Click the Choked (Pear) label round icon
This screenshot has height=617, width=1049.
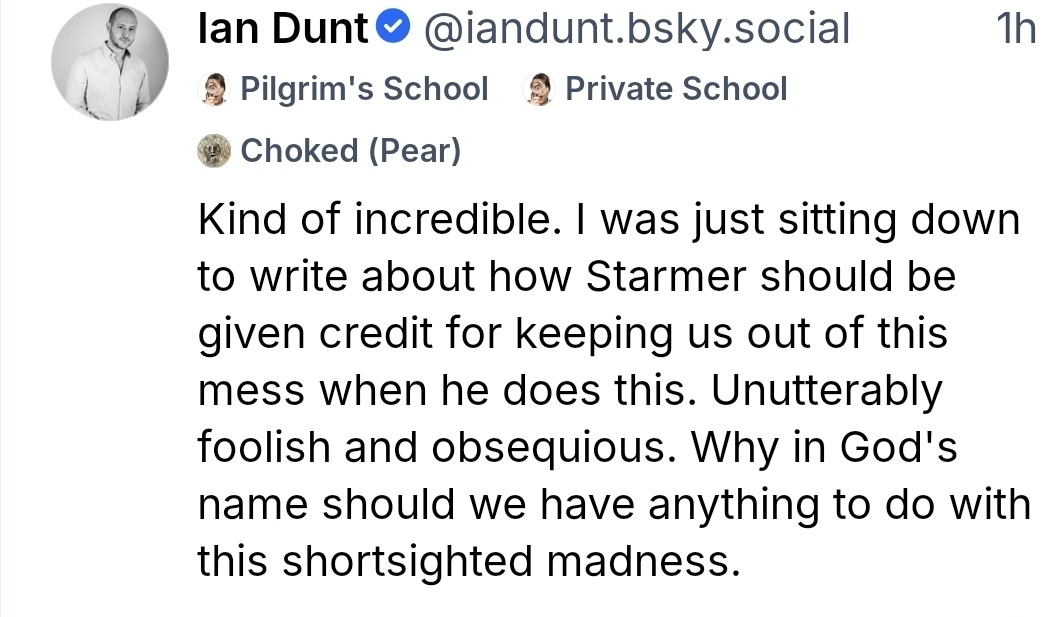[214, 151]
